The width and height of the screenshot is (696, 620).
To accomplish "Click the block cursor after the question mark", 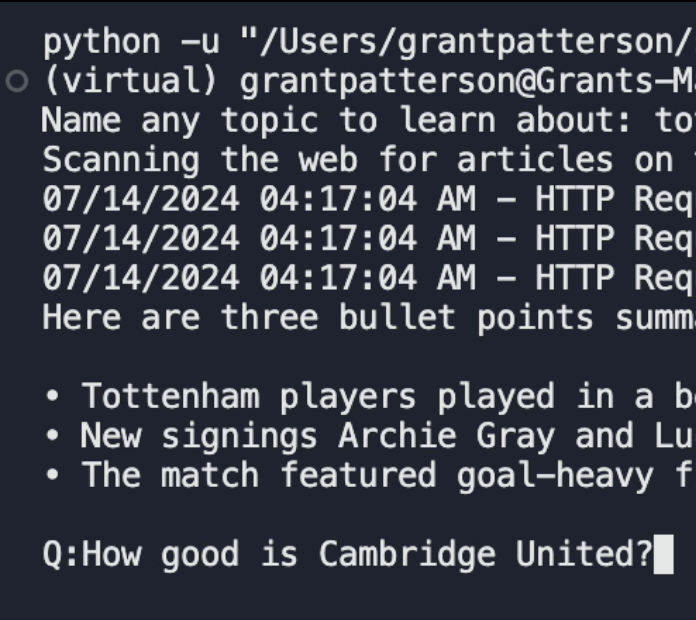I will [663, 554].
